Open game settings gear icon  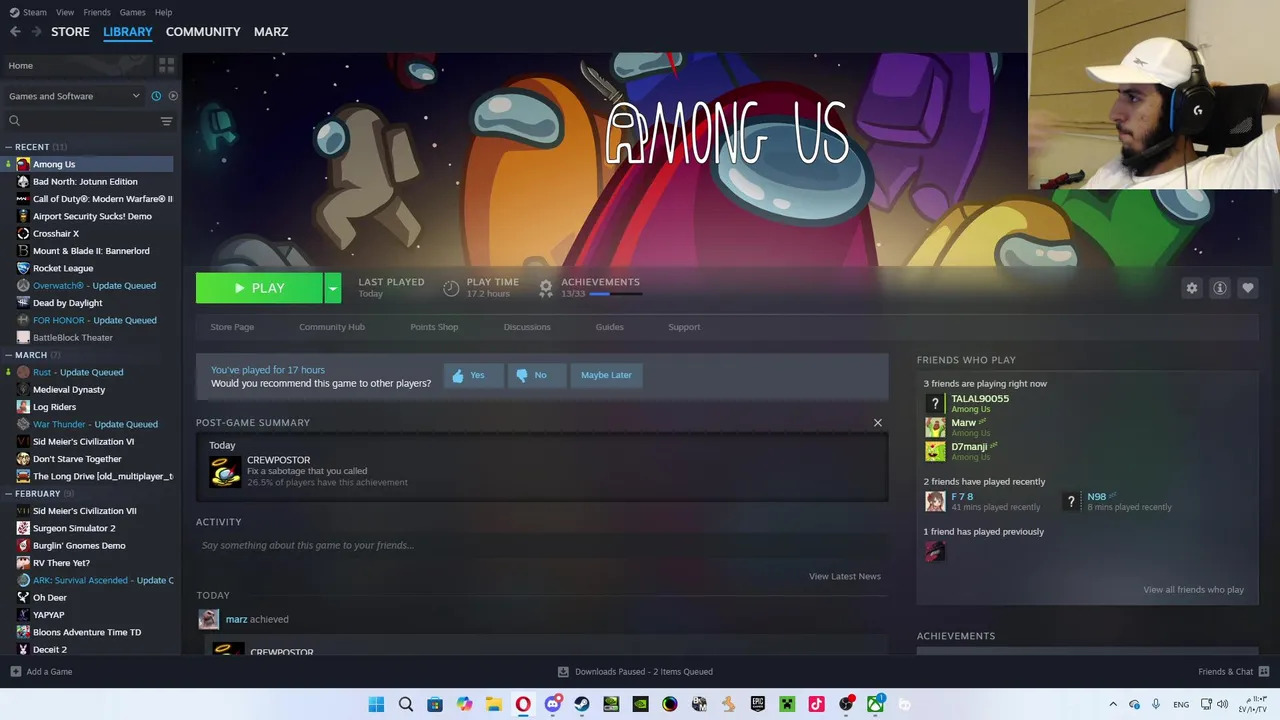click(x=1191, y=288)
